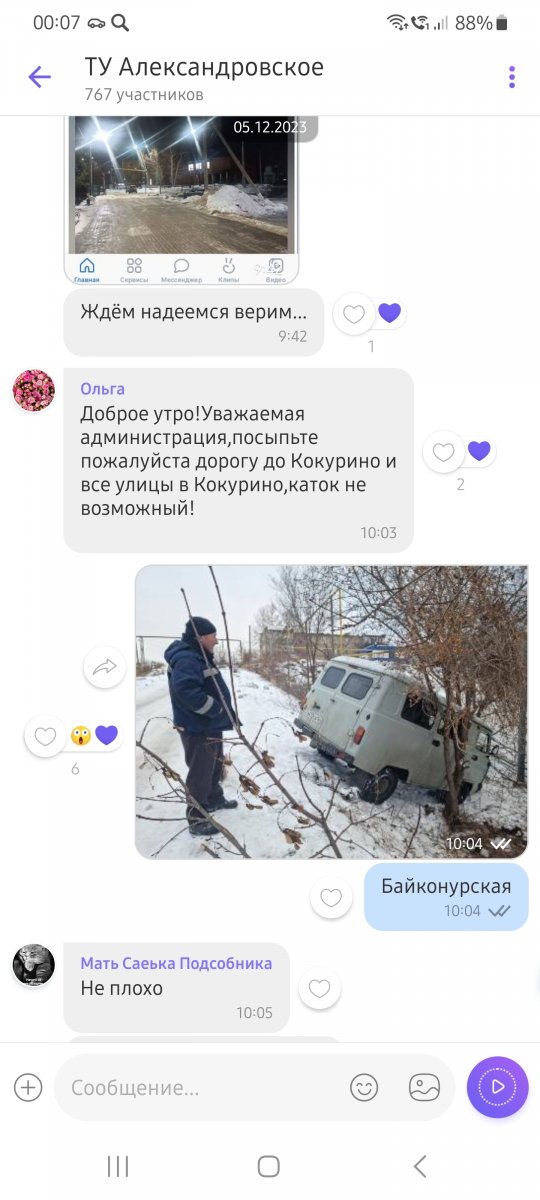Tap the forward arrow beside the van photo
Image resolution: width=540 pixels, height=1200 pixels.
click(104, 668)
